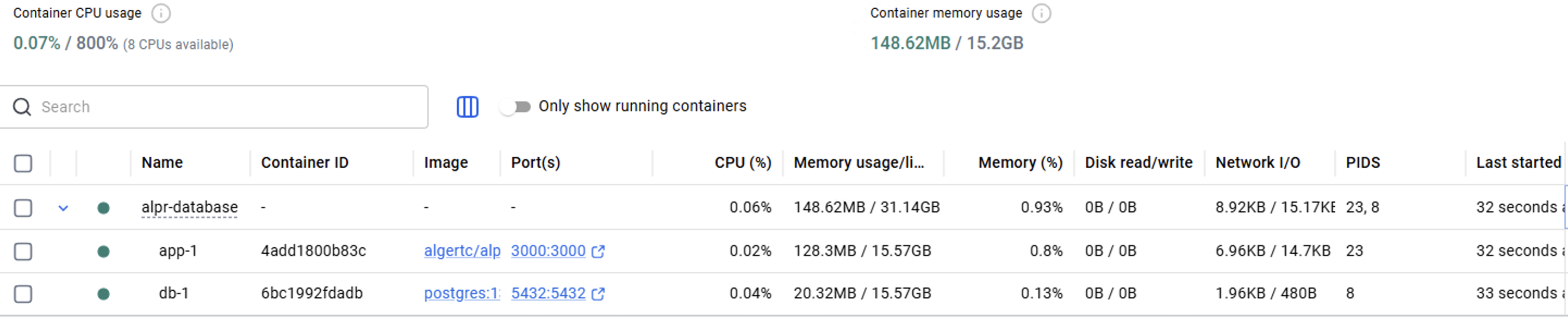The image size is (1568, 318).
Task: Check the select-all containers checkbox
Action: coord(23,163)
